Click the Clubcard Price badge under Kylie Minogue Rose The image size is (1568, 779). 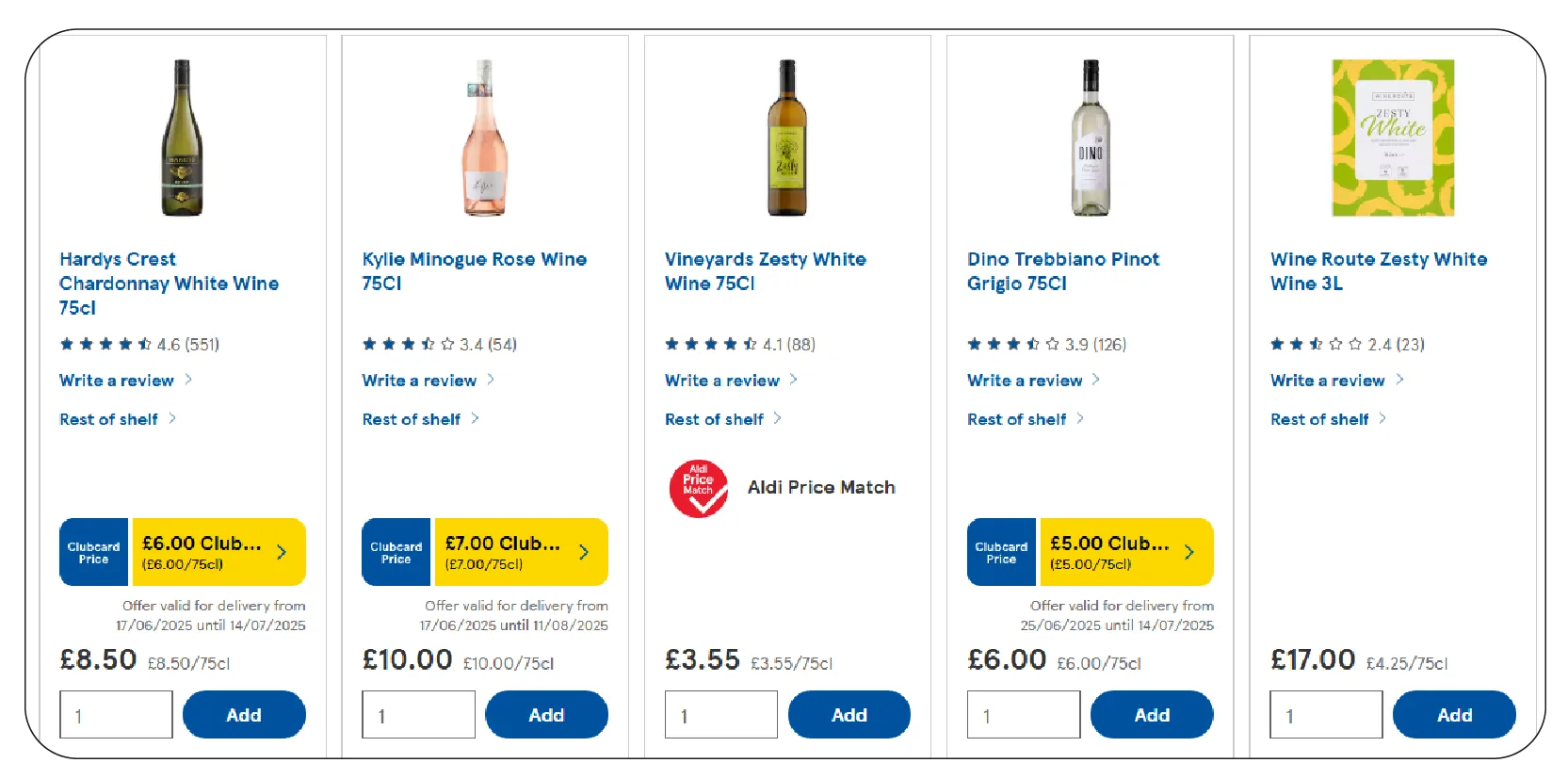(396, 552)
